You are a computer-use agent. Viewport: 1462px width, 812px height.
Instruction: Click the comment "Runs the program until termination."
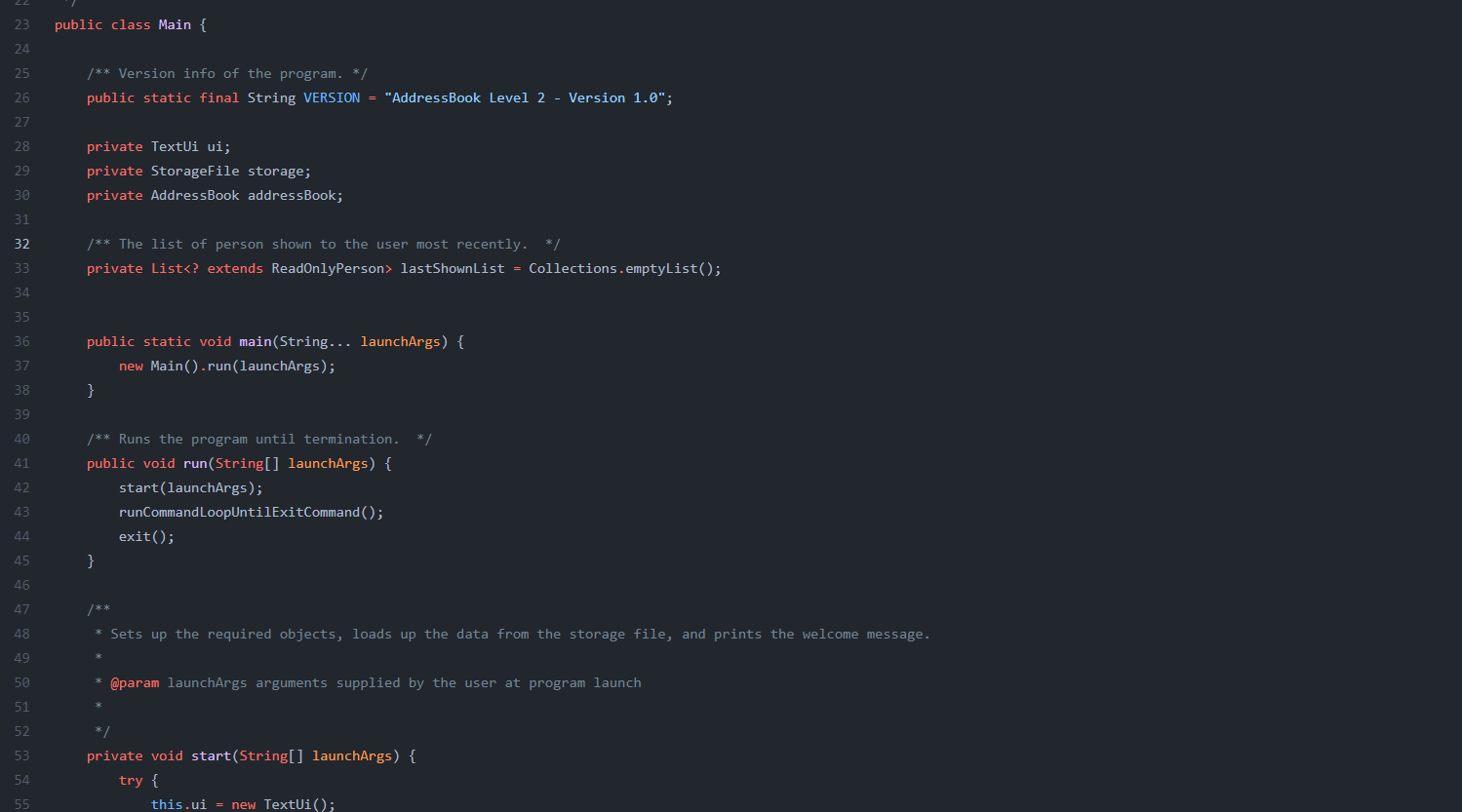(258, 439)
